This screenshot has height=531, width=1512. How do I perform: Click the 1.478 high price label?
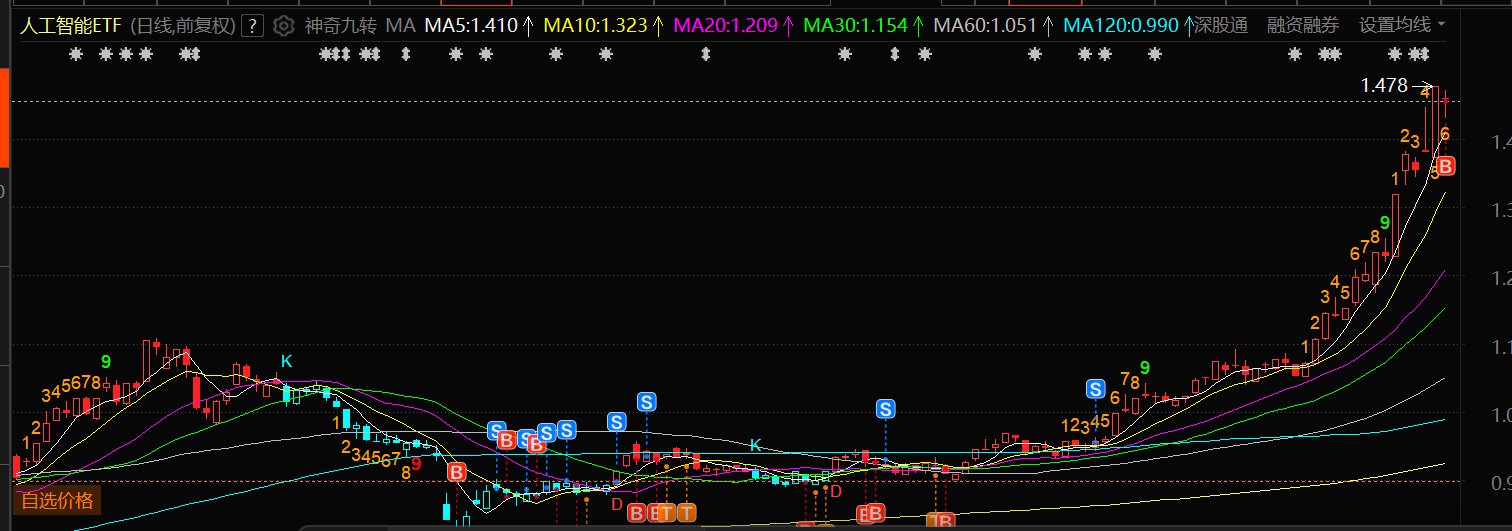point(1384,86)
